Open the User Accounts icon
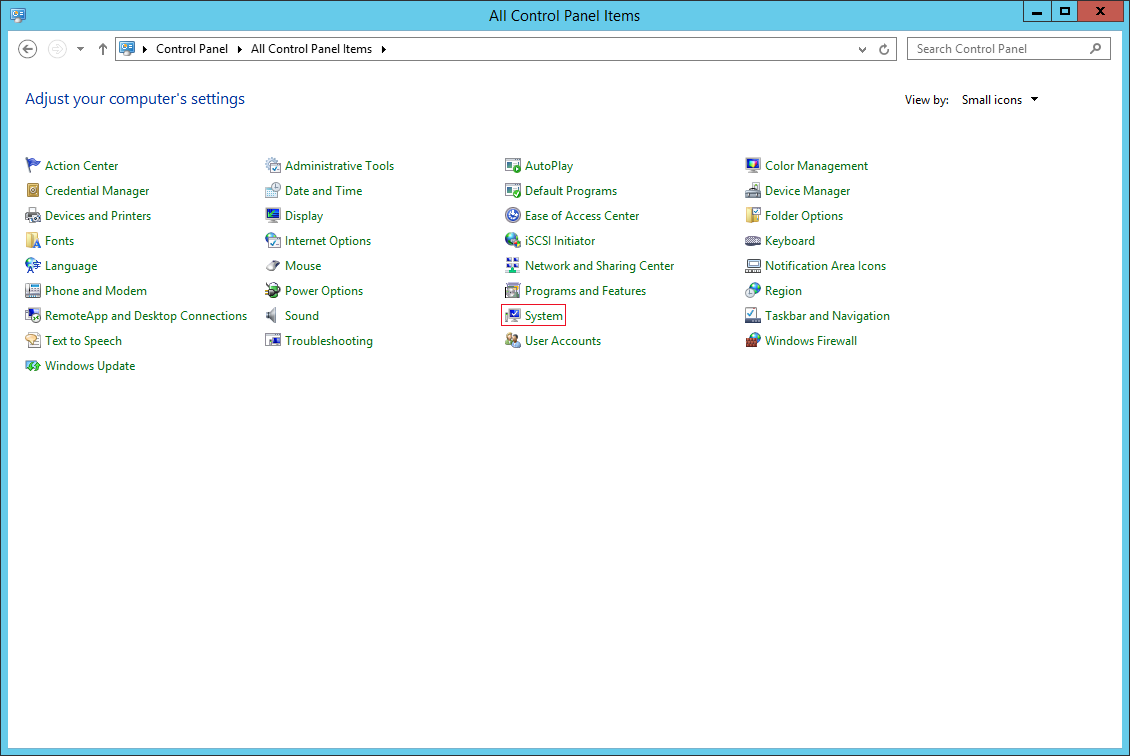This screenshot has height=756, width=1130. pyautogui.click(x=512, y=340)
